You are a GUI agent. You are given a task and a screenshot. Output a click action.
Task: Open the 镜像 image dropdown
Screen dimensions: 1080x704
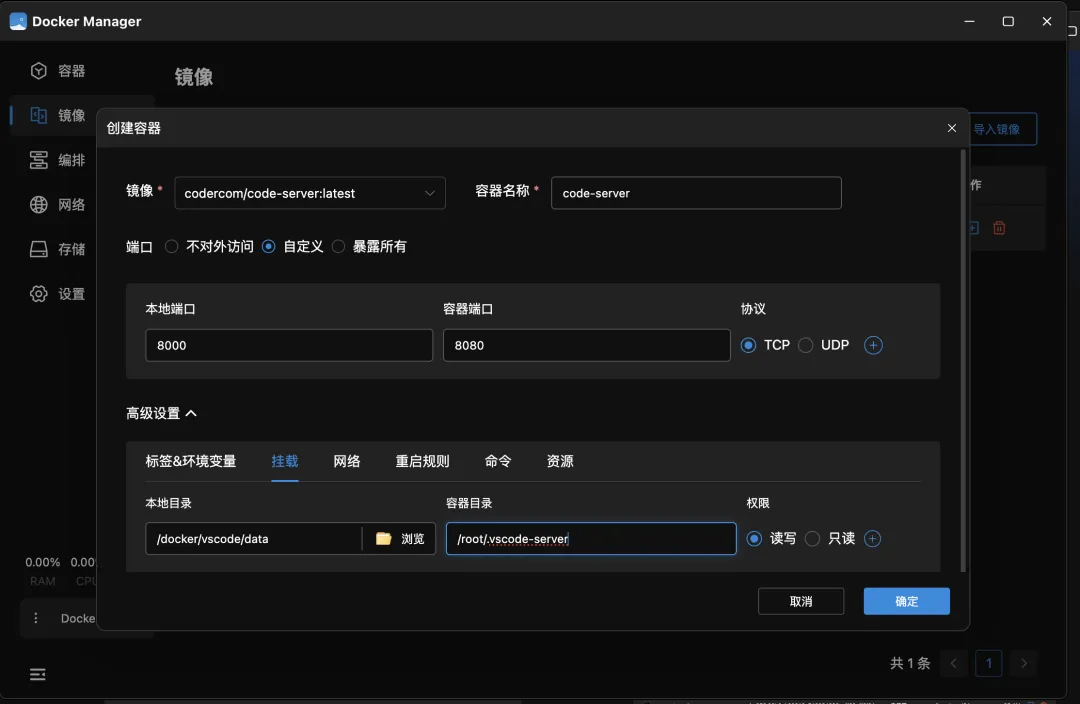pos(310,193)
